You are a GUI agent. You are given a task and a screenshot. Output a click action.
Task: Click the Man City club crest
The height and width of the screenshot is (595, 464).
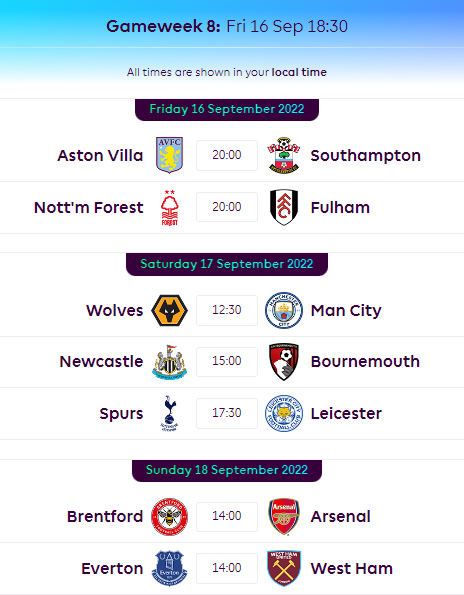point(283,310)
